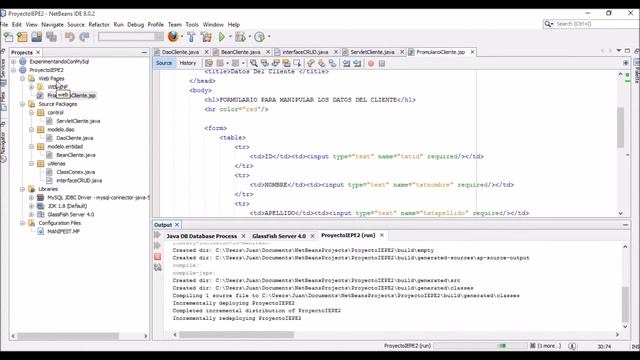Click the Undo arrow icon
This screenshot has height=360, width=640.
click(70, 37)
